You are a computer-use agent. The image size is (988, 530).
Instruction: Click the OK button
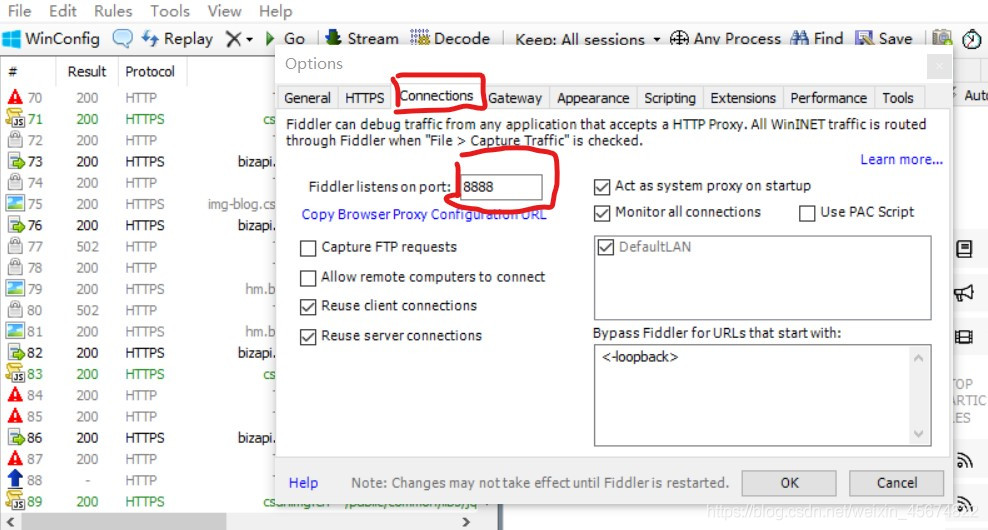(789, 483)
